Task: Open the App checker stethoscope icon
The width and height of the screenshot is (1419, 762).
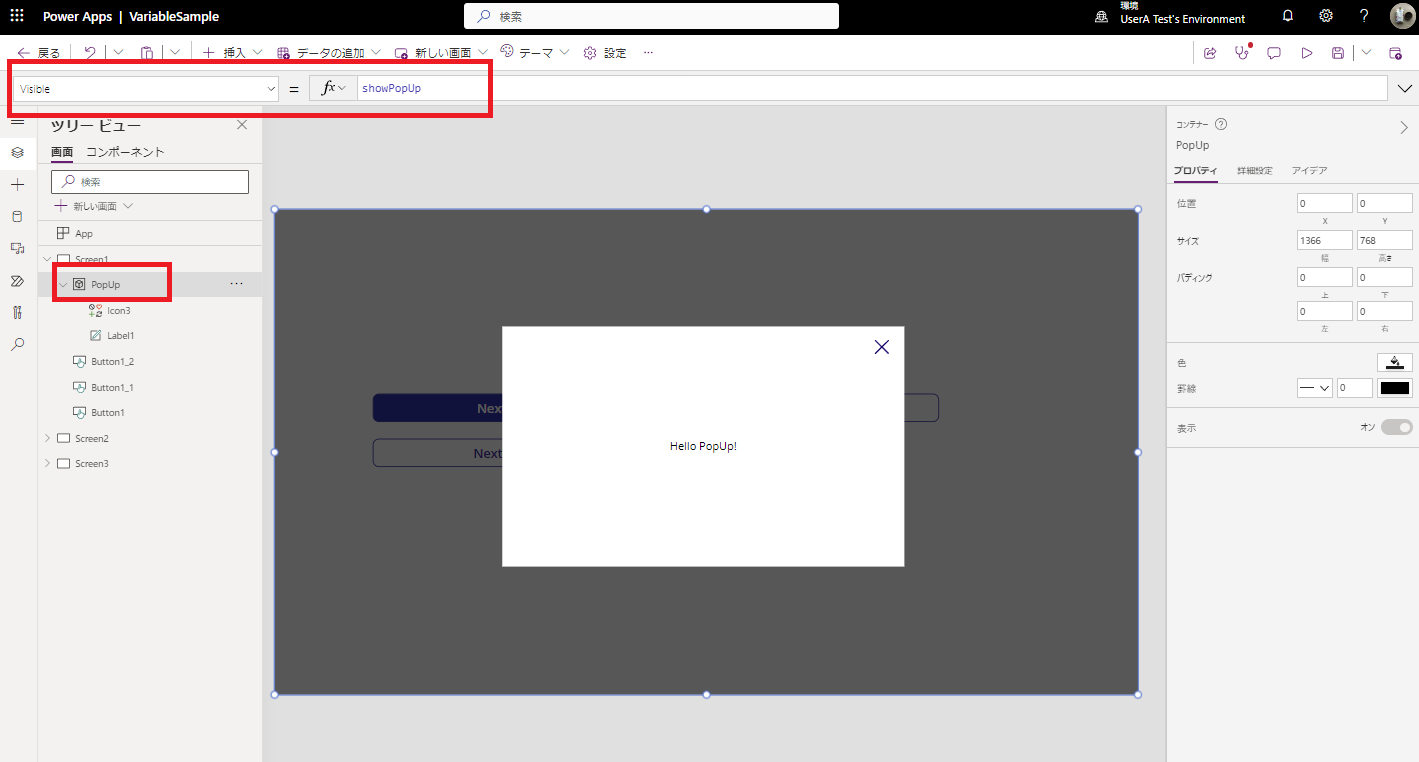Action: (1242, 53)
